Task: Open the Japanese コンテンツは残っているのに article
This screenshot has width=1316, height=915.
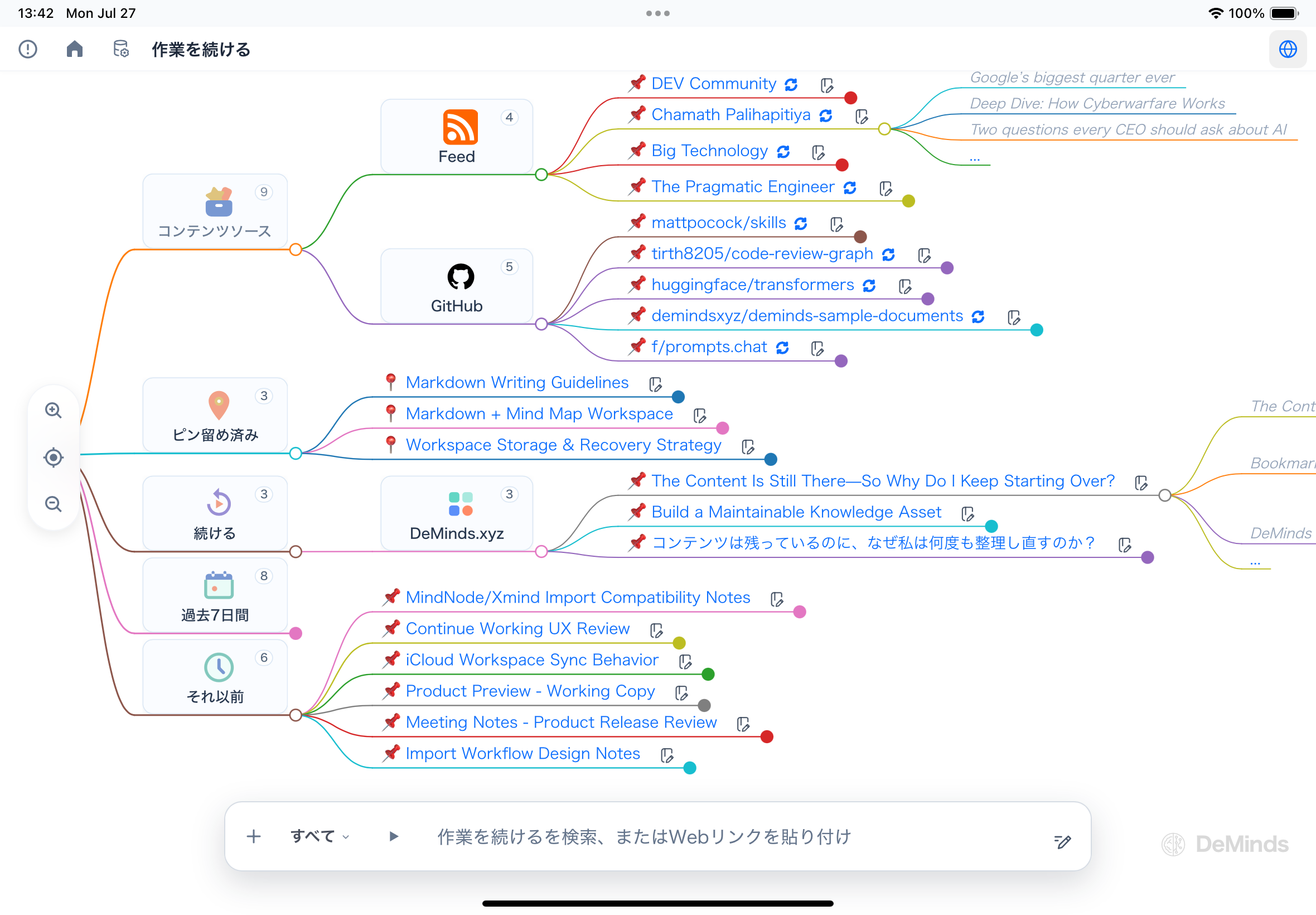Action: (x=873, y=543)
